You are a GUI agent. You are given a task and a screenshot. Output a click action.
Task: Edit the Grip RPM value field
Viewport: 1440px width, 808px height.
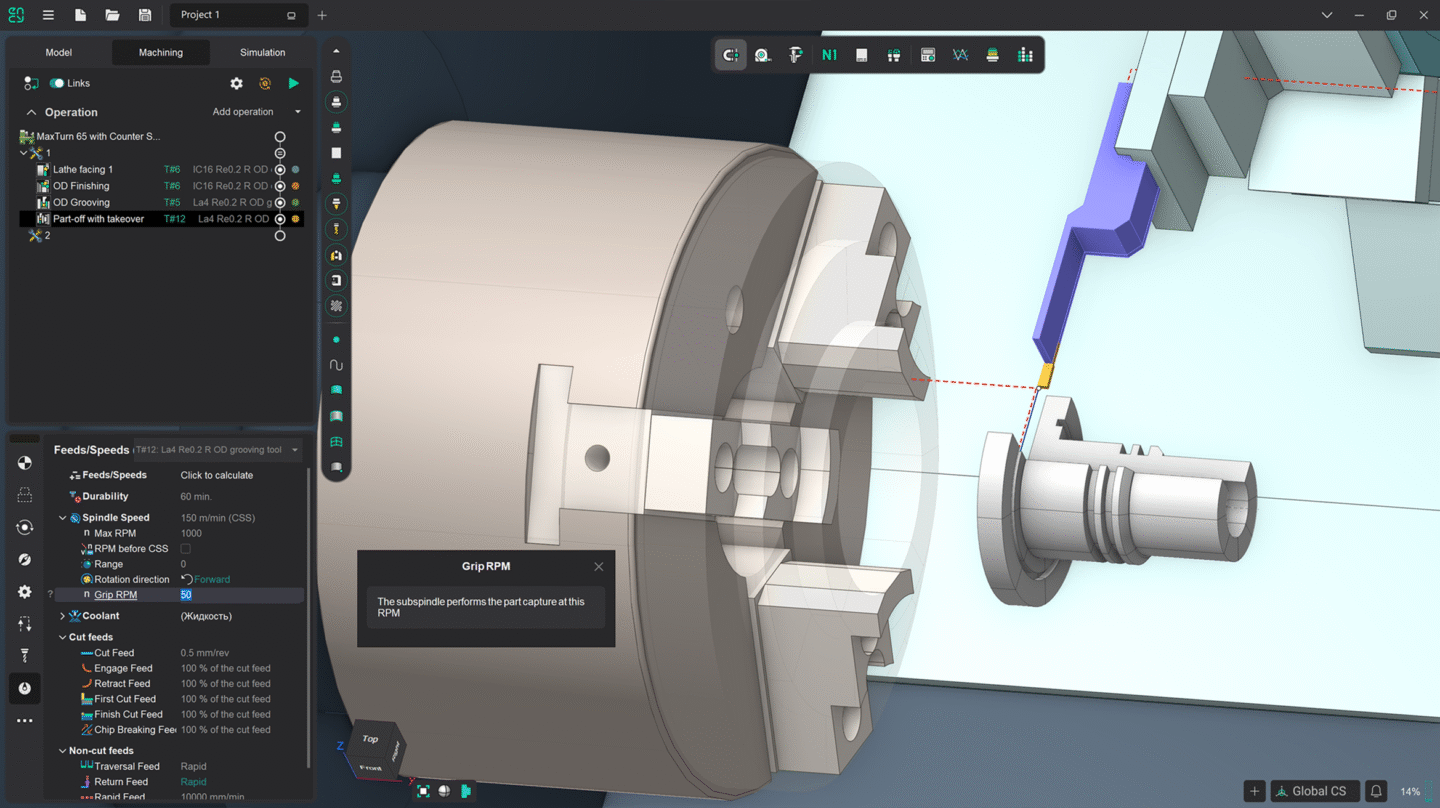[240, 594]
